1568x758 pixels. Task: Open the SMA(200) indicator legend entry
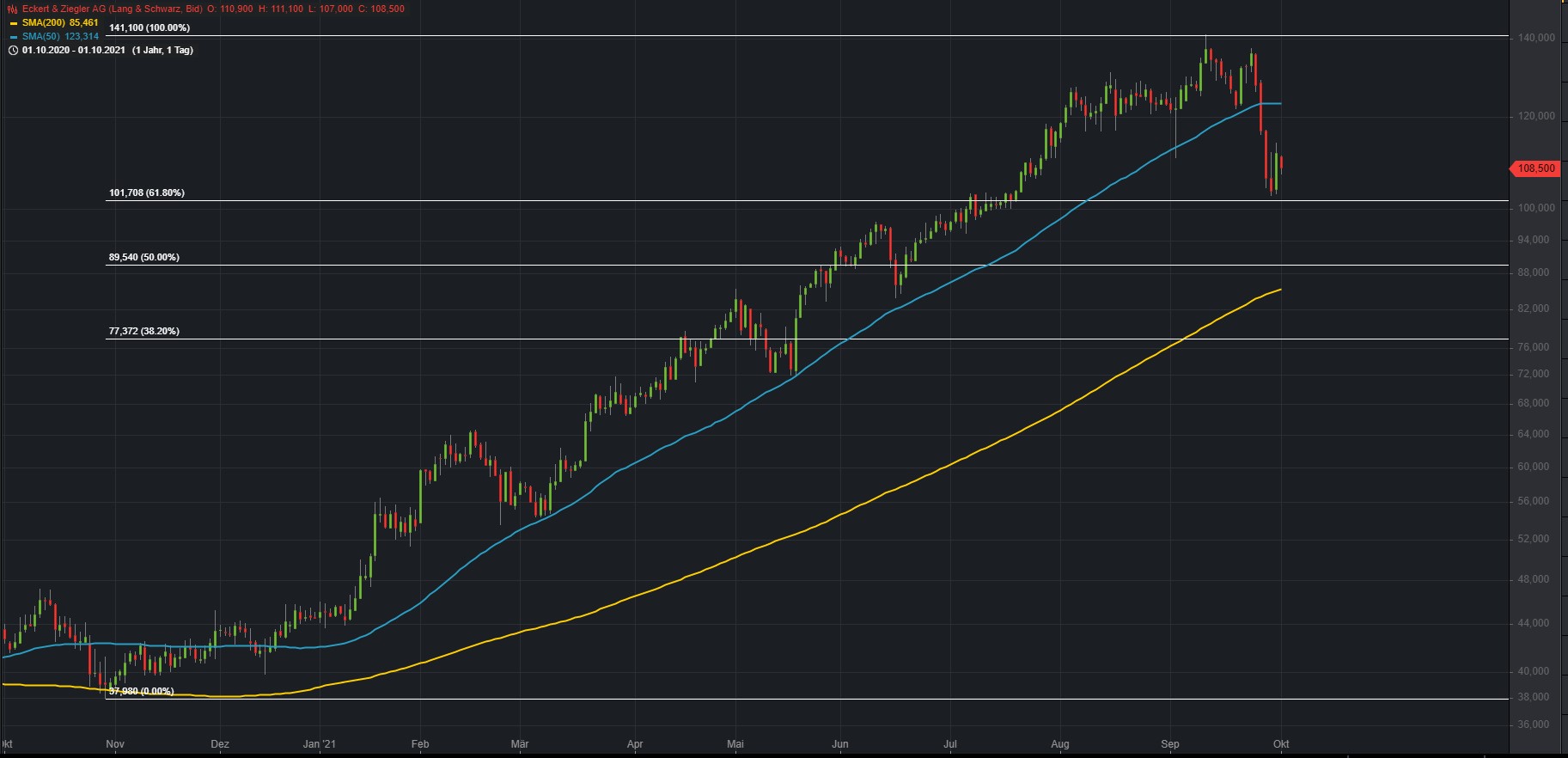point(60,22)
